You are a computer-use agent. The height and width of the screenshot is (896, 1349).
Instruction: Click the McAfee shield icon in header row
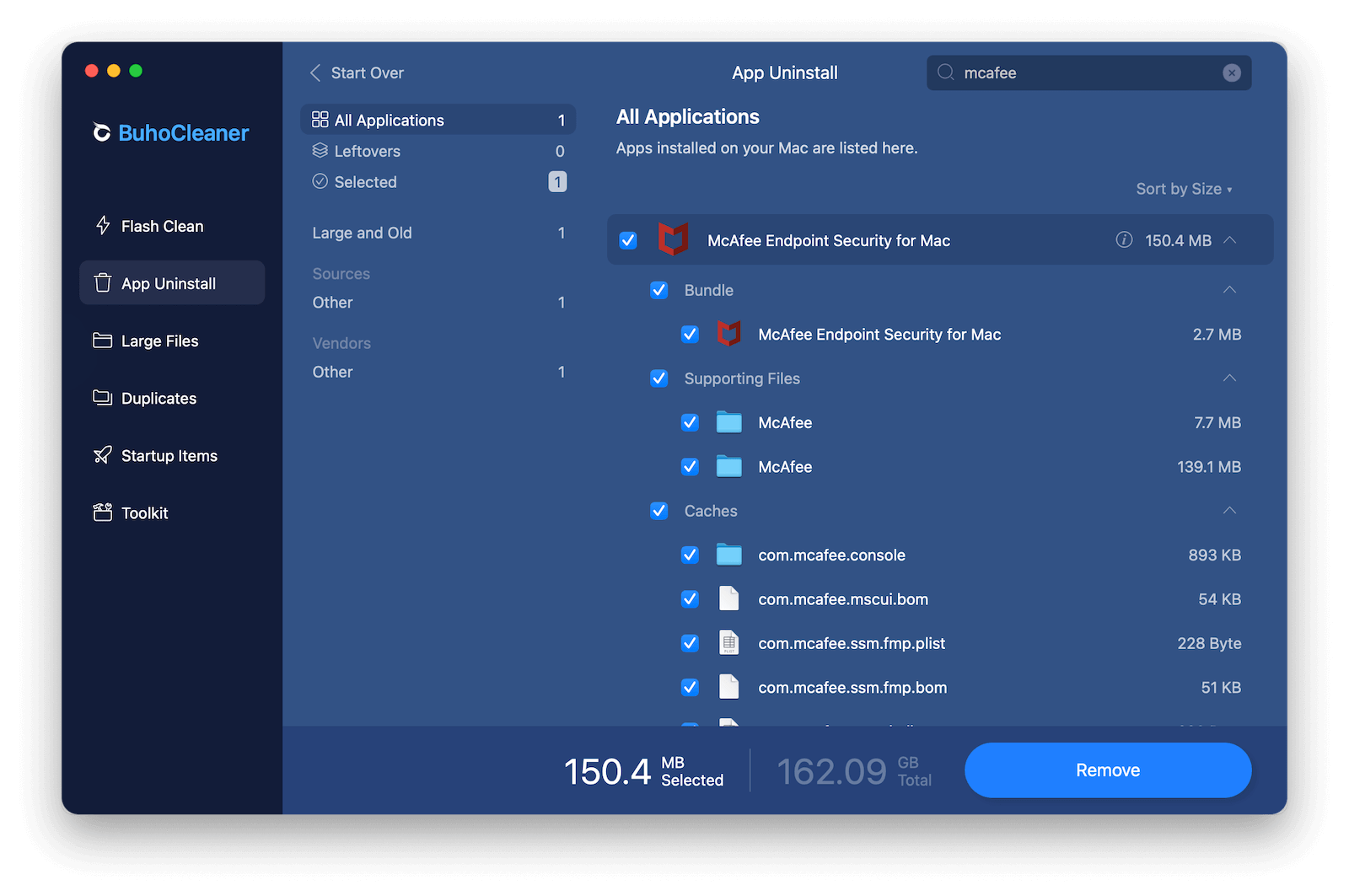tap(673, 239)
